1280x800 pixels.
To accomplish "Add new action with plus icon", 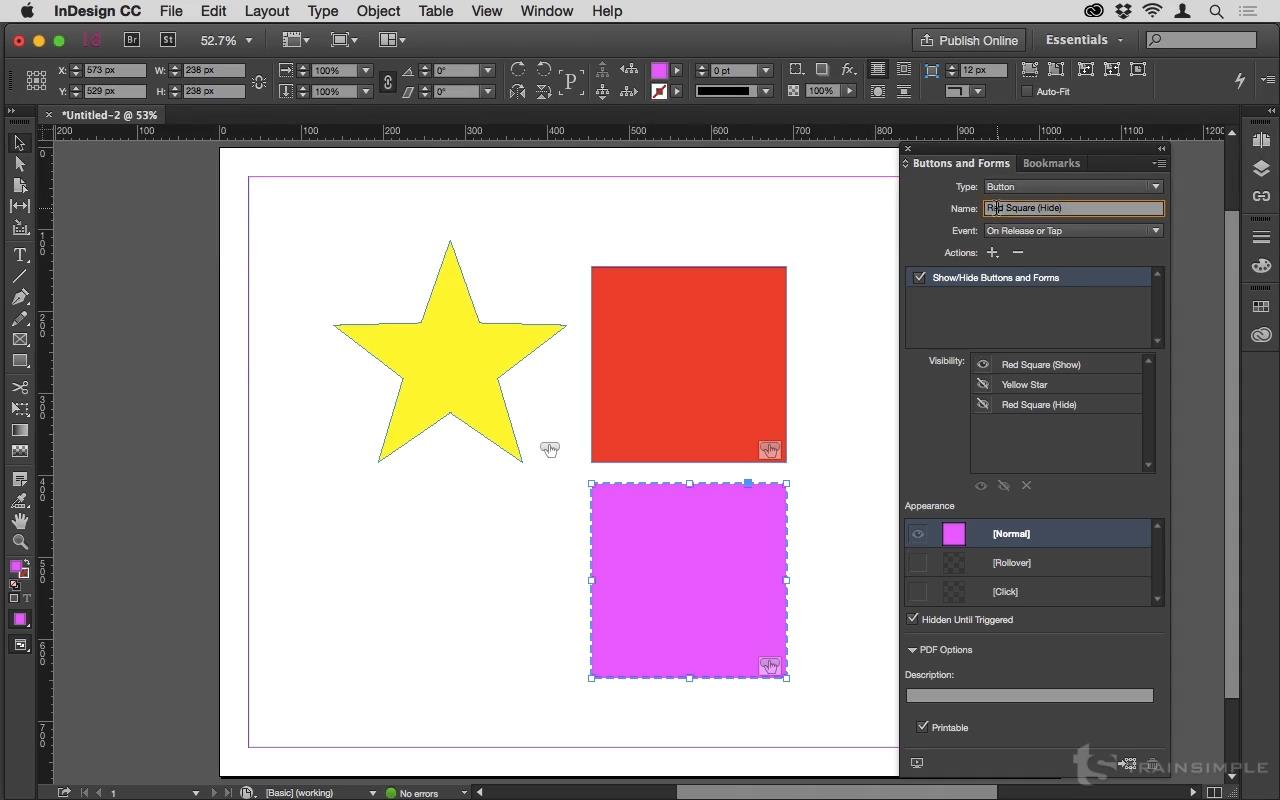I will (x=992, y=252).
